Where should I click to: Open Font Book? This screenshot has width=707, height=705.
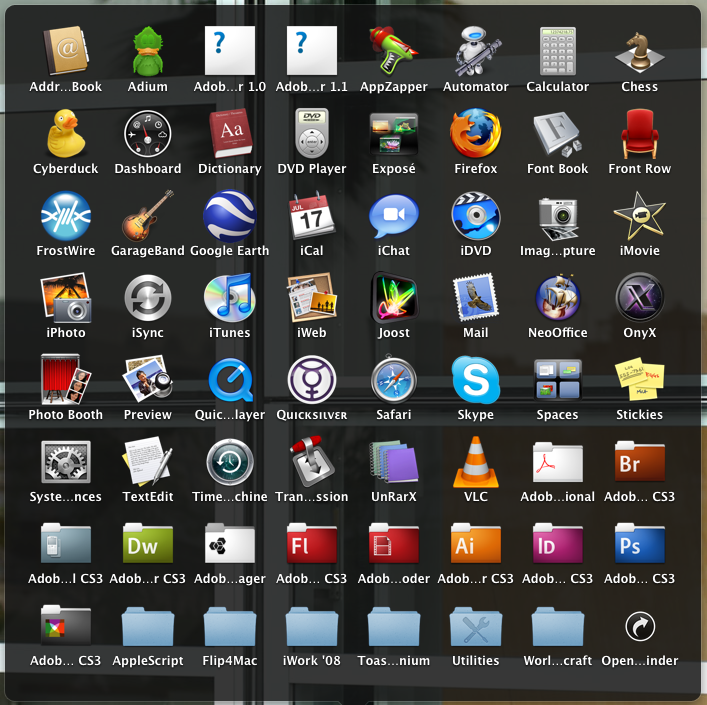[558, 134]
